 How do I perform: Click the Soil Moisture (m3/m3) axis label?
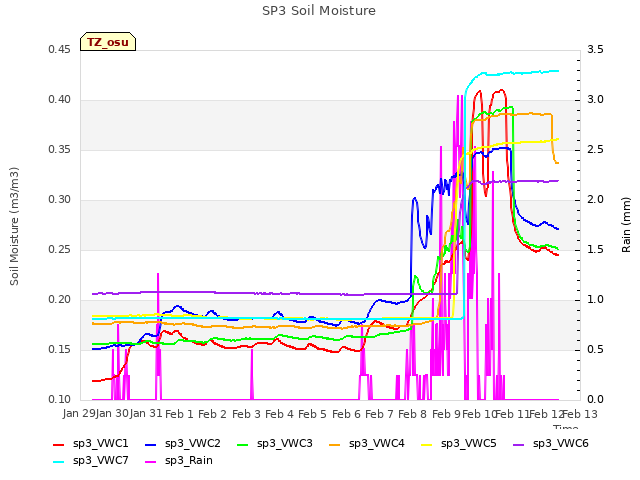tap(15, 226)
